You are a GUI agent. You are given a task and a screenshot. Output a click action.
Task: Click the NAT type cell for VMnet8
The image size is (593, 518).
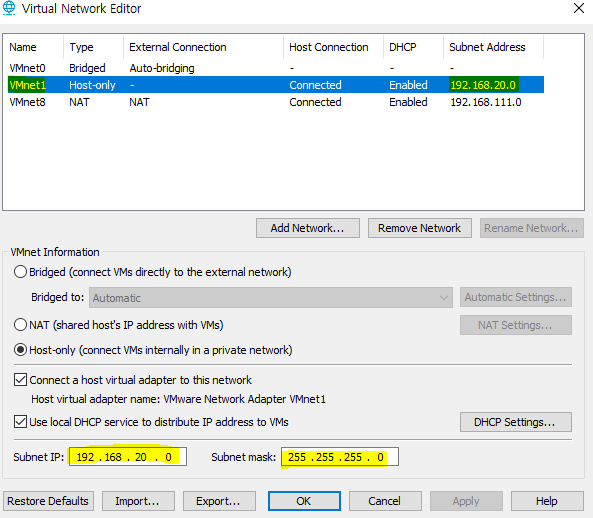pos(79,102)
